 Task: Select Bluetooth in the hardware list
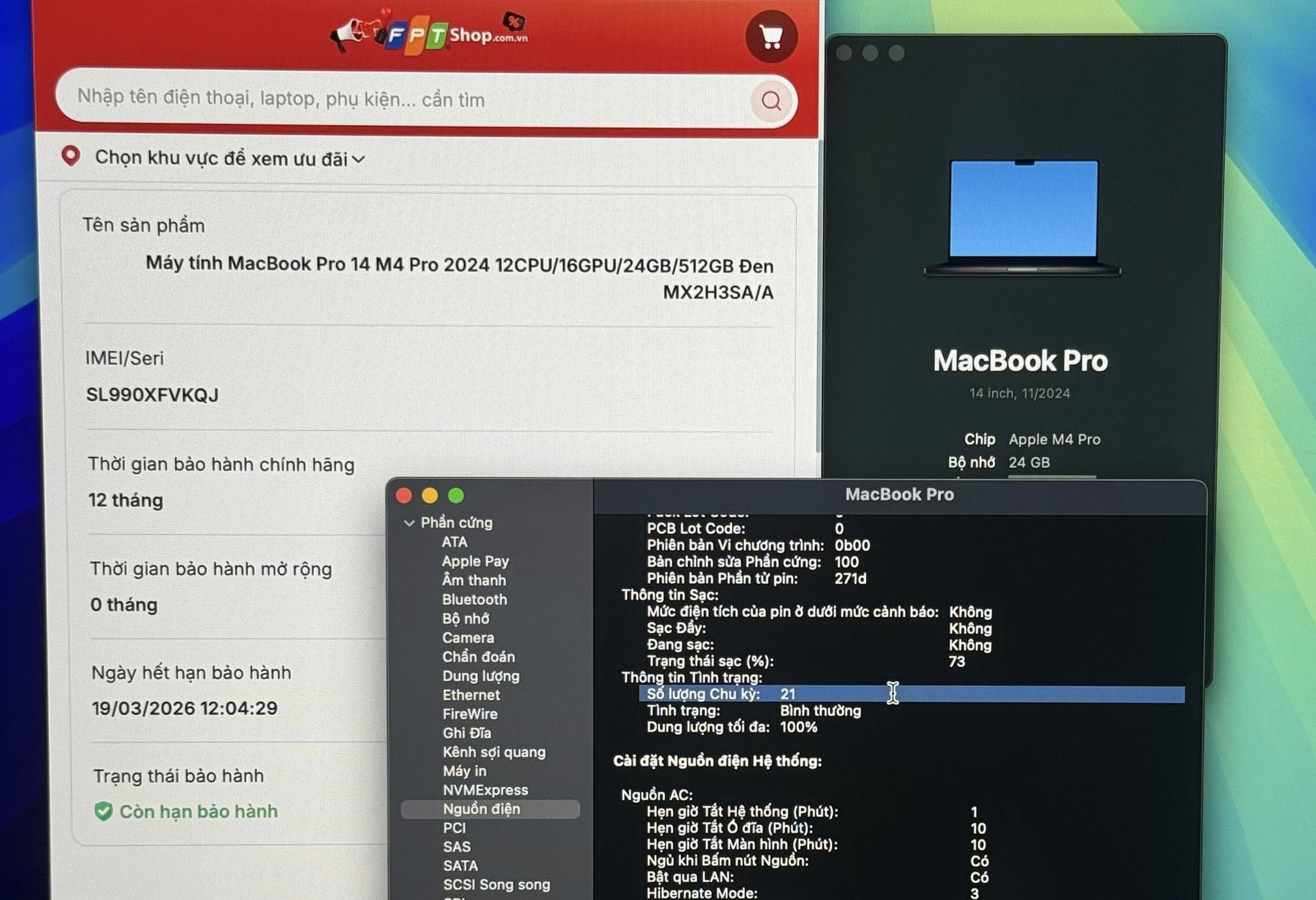(474, 599)
